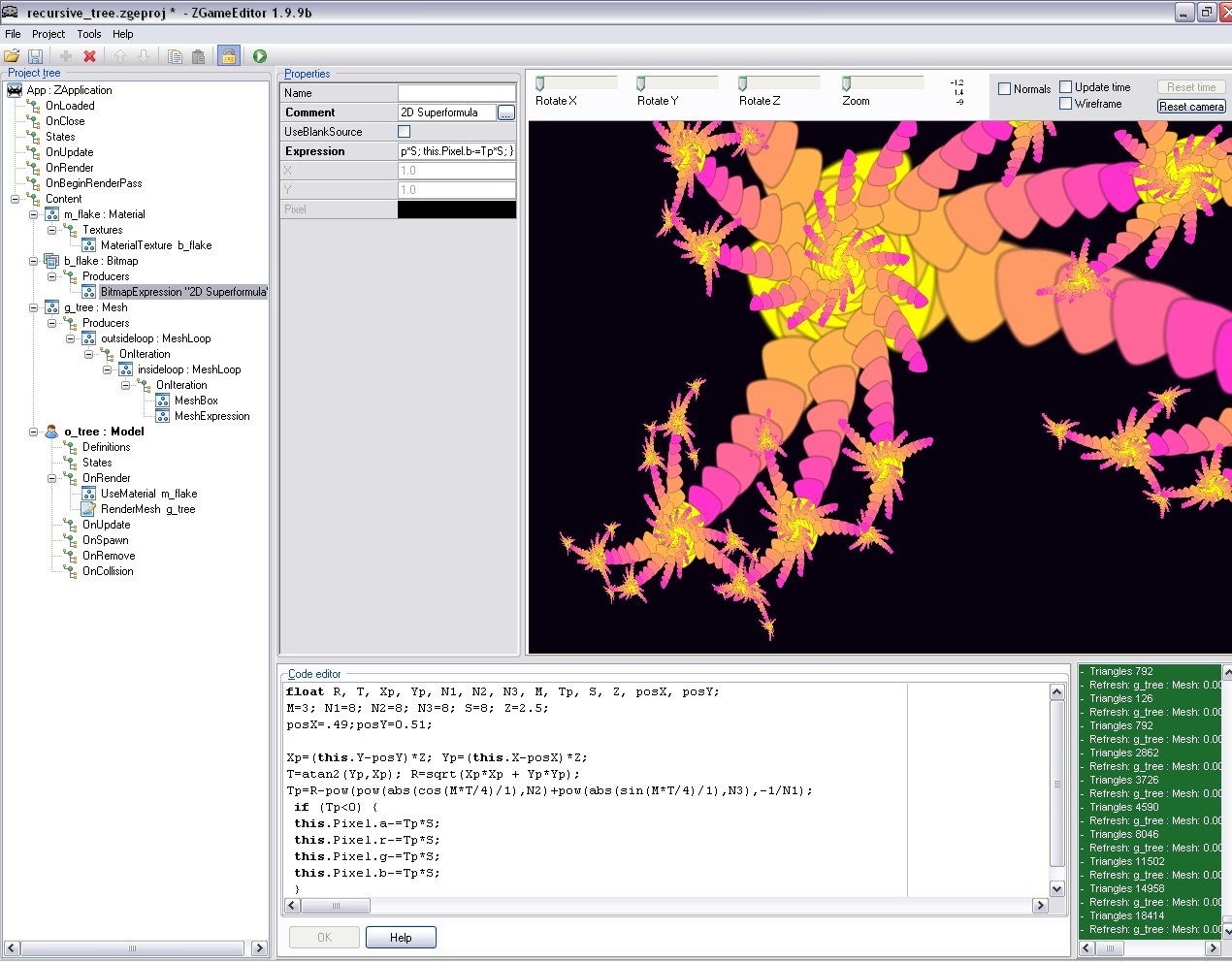The height and width of the screenshot is (962, 1232).
Task: Click the OK button below code editor
Action: tap(324, 938)
